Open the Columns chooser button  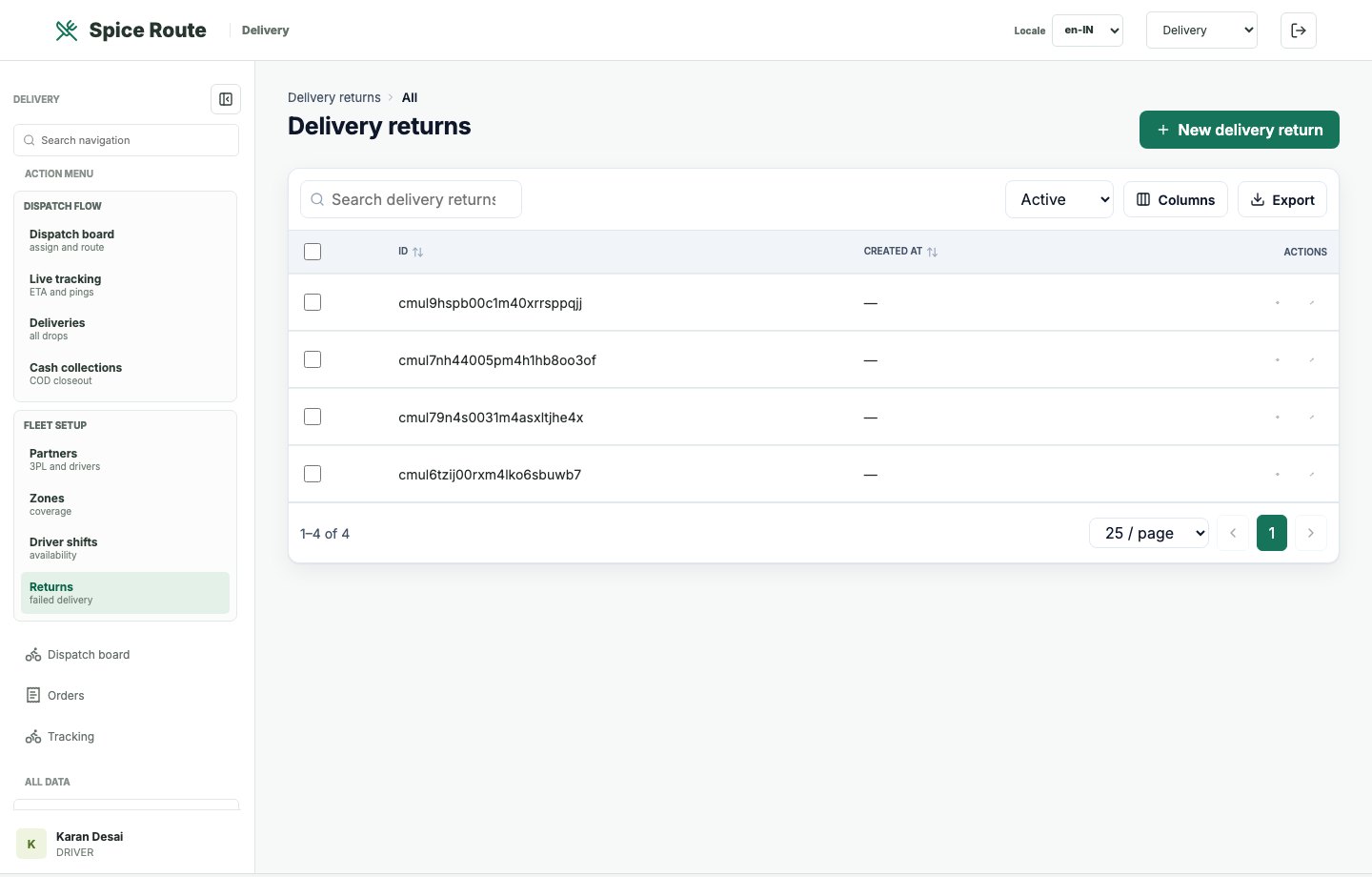[1176, 199]
